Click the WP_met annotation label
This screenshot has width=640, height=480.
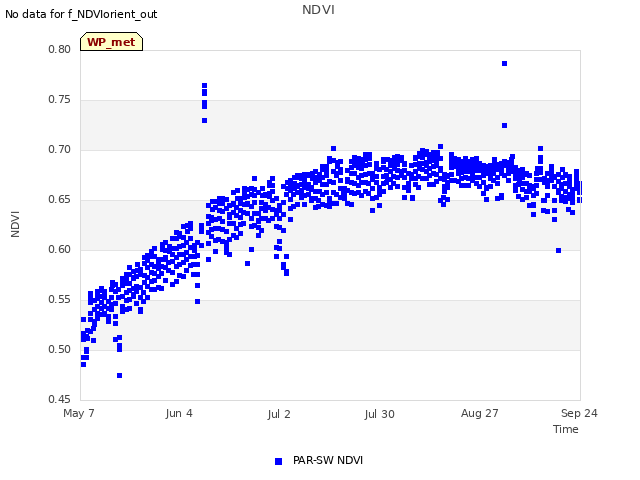pos(111,42)
